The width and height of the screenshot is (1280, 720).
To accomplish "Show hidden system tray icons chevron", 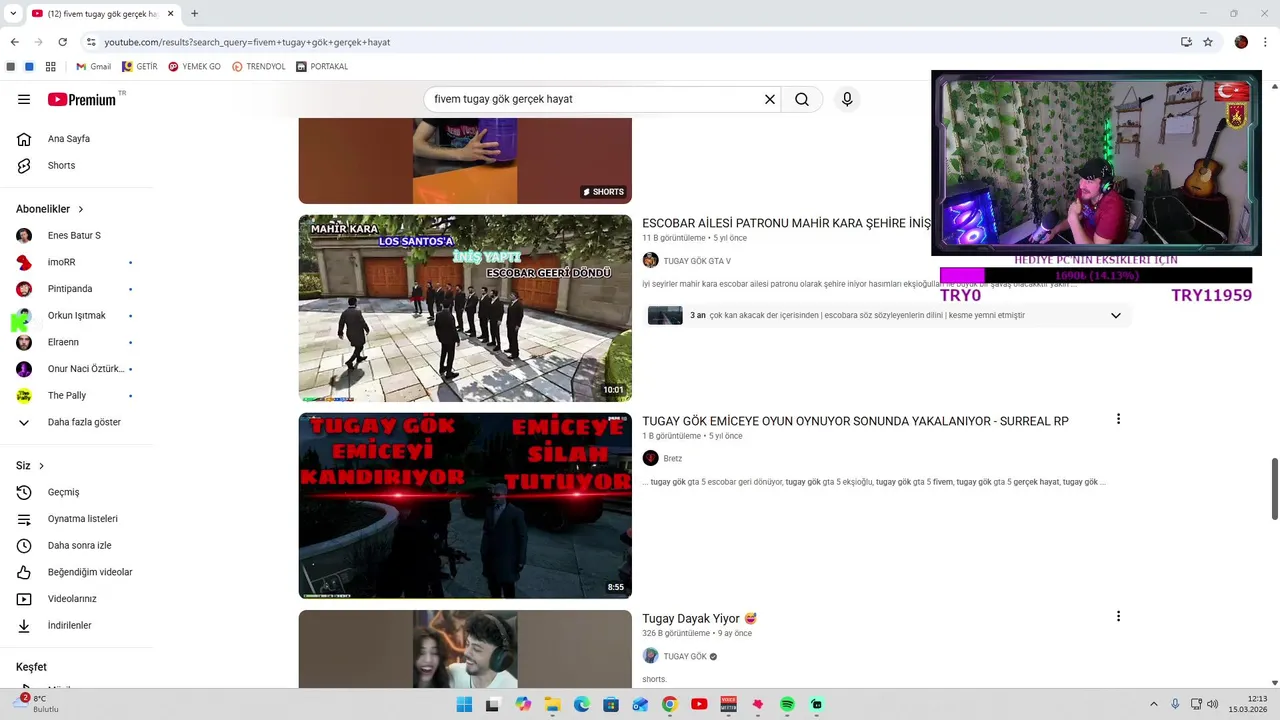I will pos(1153,705).
